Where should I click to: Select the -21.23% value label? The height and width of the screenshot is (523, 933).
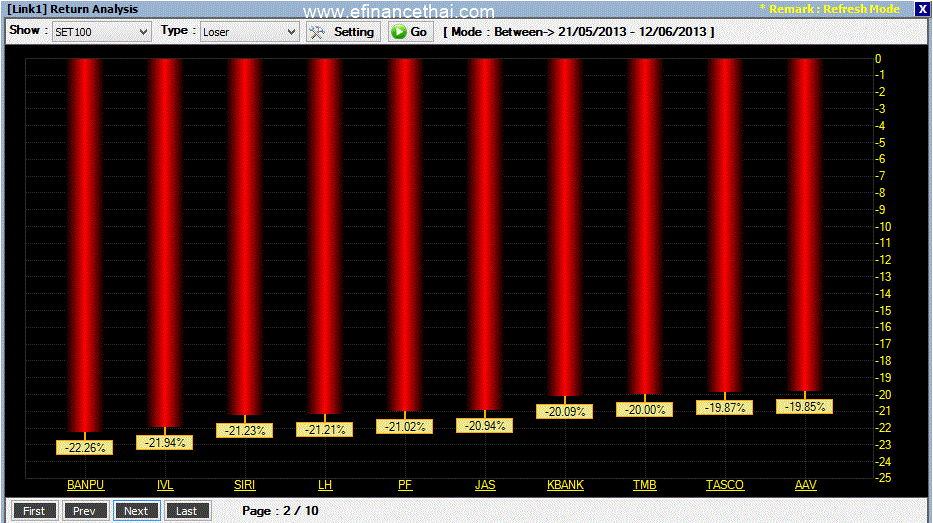click(245, 431)
